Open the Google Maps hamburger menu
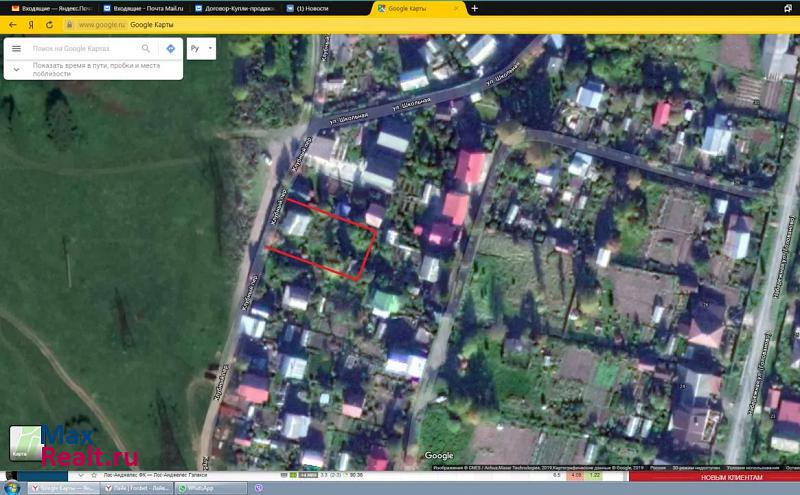 (16, 48)
